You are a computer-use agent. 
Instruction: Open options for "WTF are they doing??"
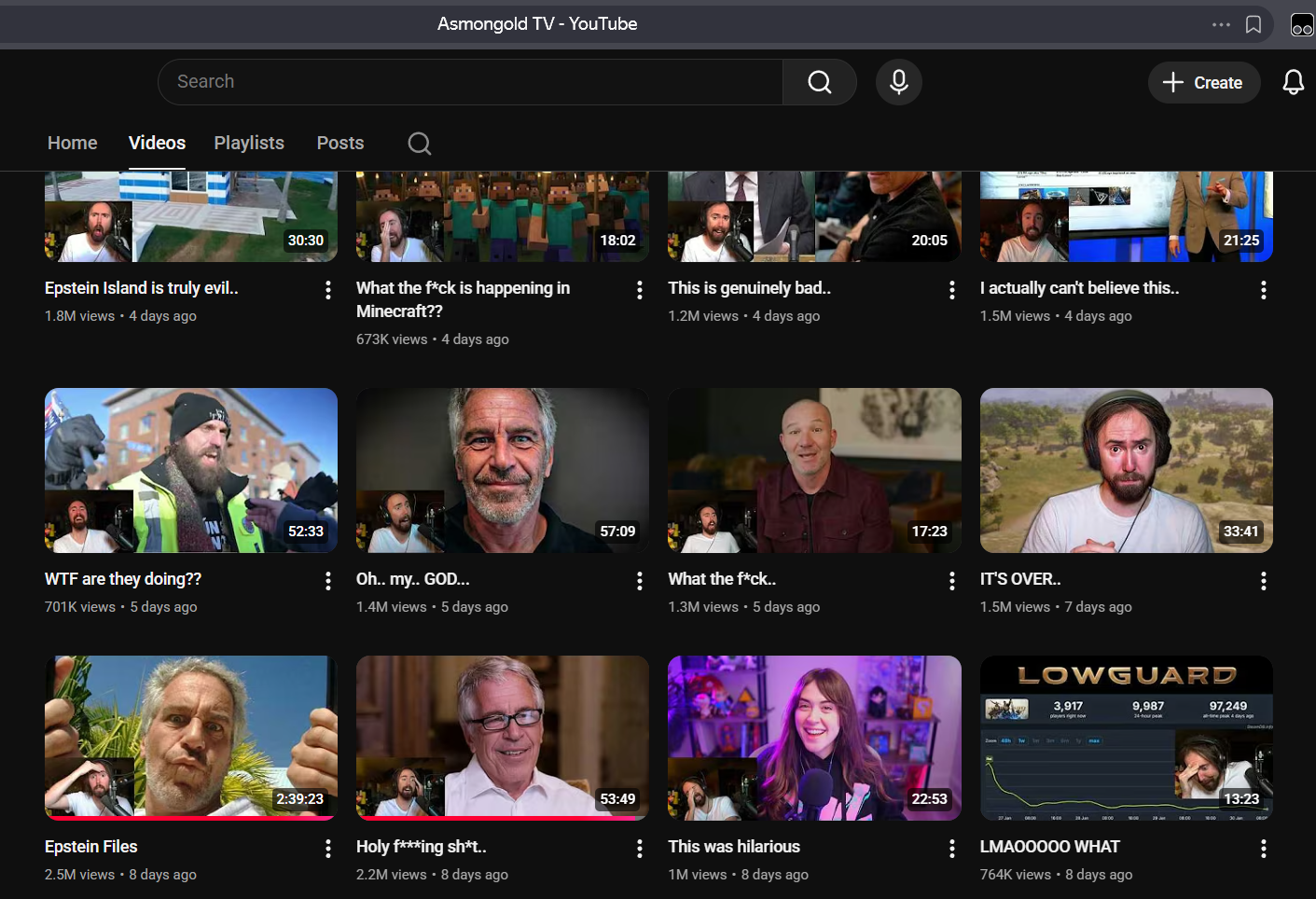click(x=328, y=581)
